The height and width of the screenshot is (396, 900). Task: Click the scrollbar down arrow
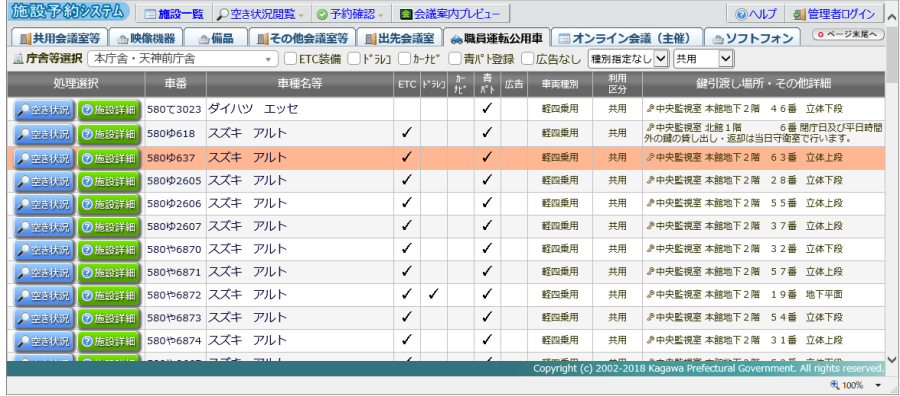891,359
